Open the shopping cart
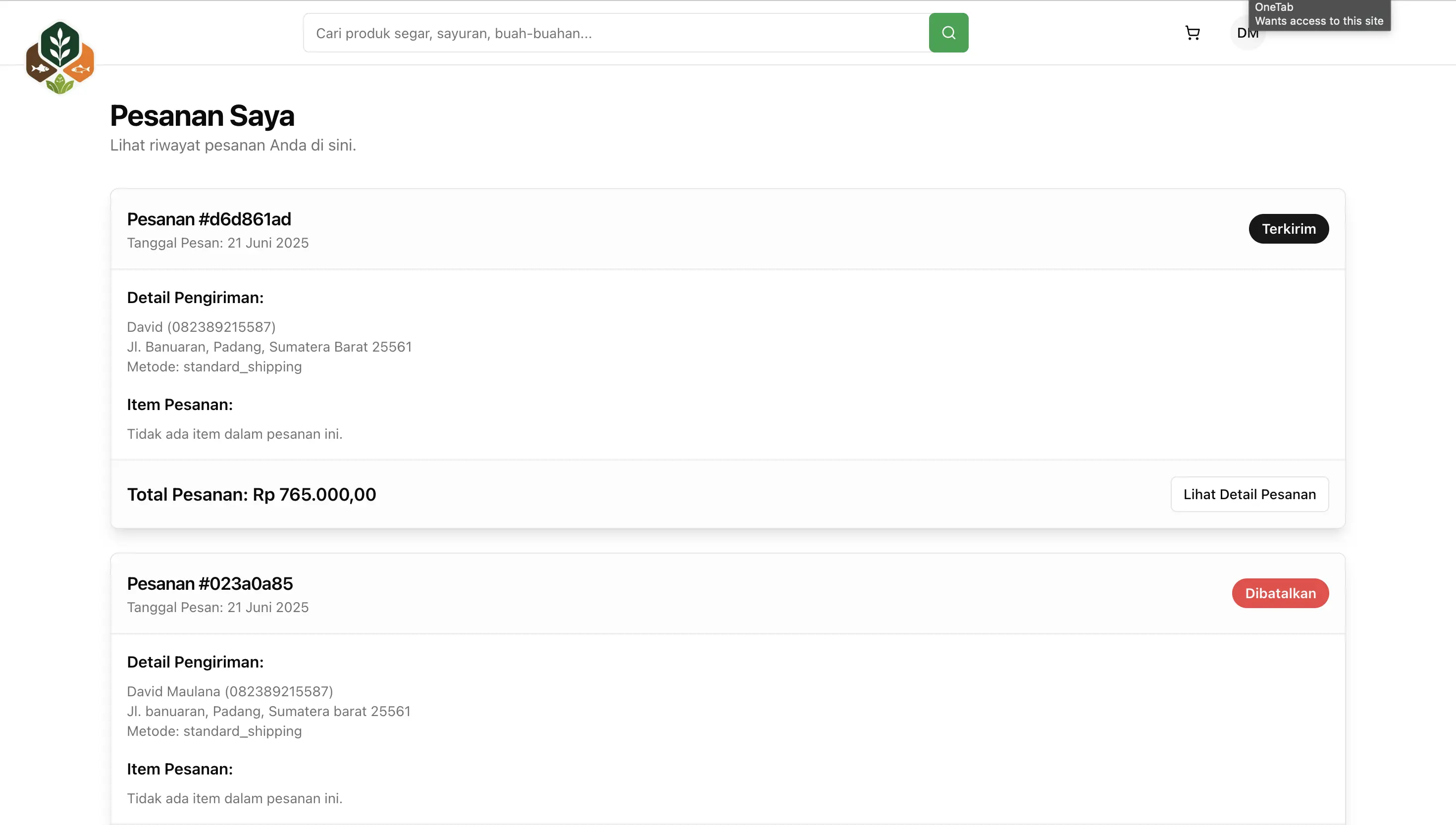The width and height of the screenshot is (1456, 825). point(1192,33)
